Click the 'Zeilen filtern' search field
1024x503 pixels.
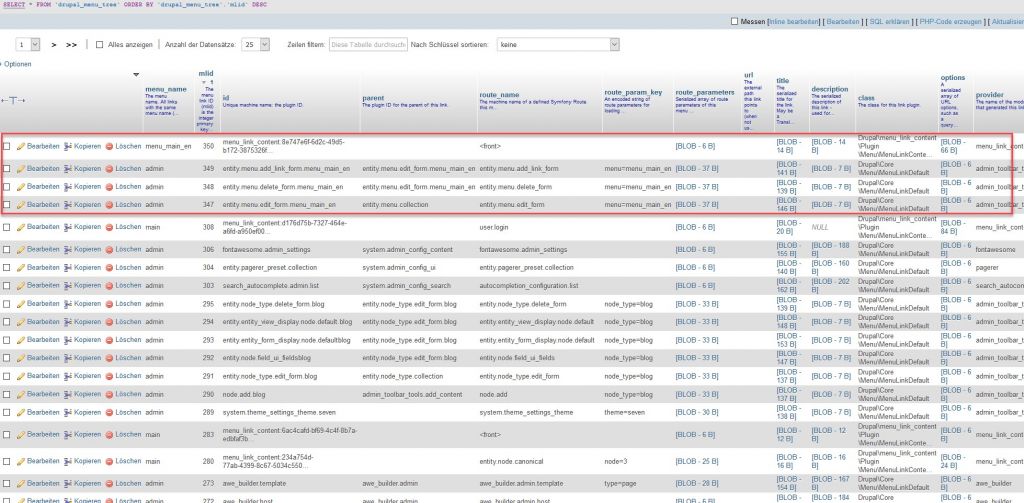(368, 45)
